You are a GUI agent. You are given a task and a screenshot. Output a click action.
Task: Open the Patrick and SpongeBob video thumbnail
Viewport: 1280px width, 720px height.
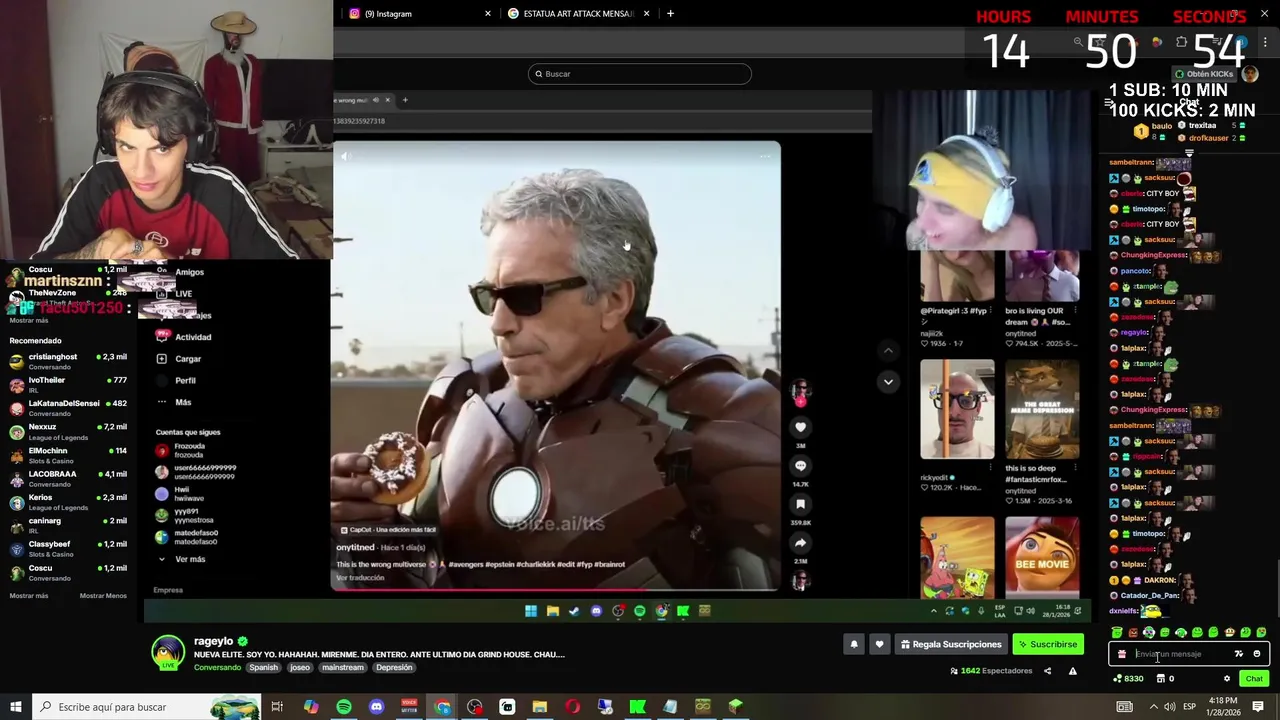click(x=957, y=557)
